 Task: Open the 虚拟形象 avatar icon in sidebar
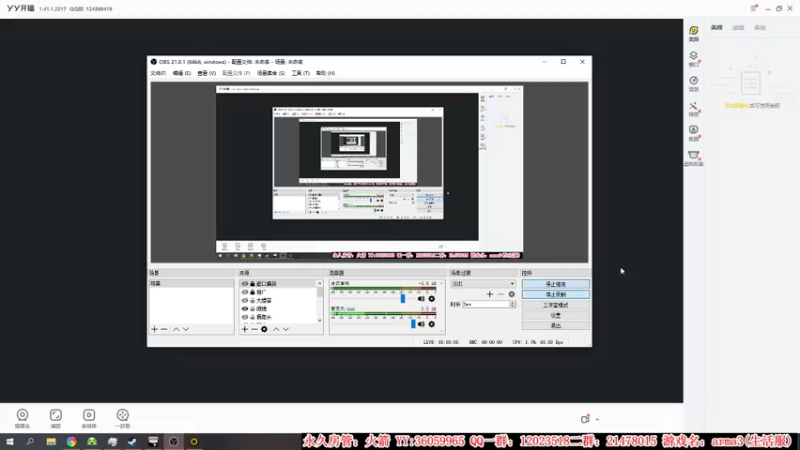pos(693,158)
